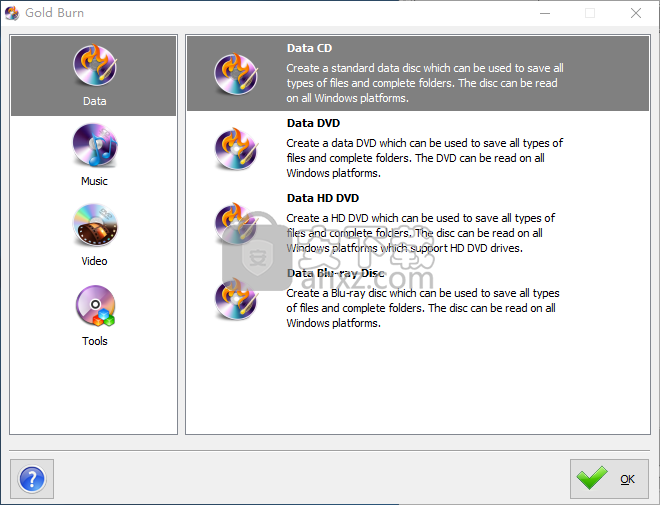
Task: Click the Data DVD flame disc icon
Action: point(236,149)
